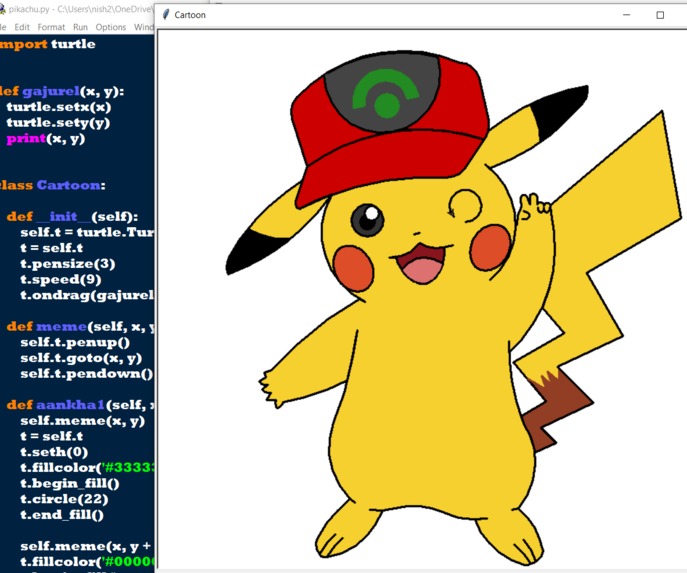The height and width of the screenshot is (573, 687).
Task: Open the Format menu in IDLE
Action: 51,27
